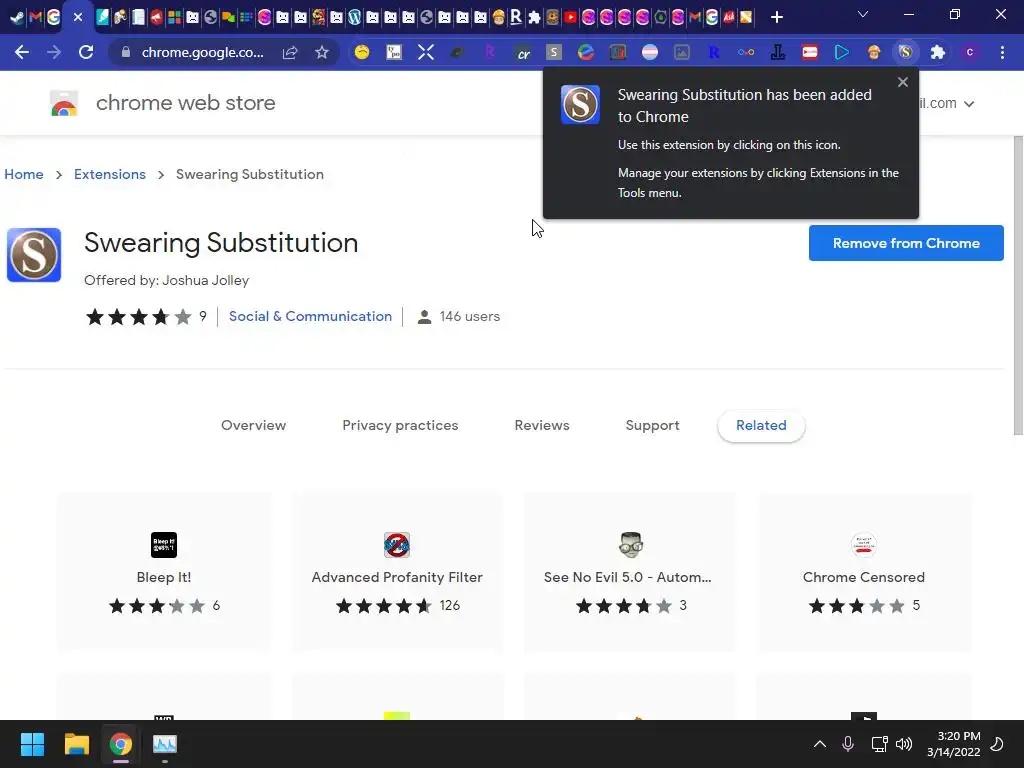
Task: Open the monitor graph taskbar app
Action: pyautogui.click(x=165, y=744)
